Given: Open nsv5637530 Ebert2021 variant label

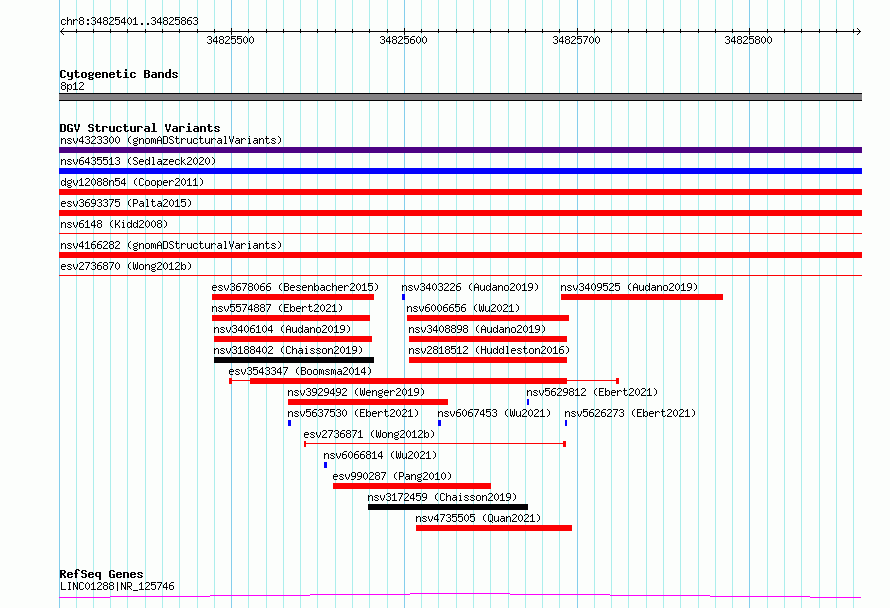Looking at the screenshot, I should 353,413.
